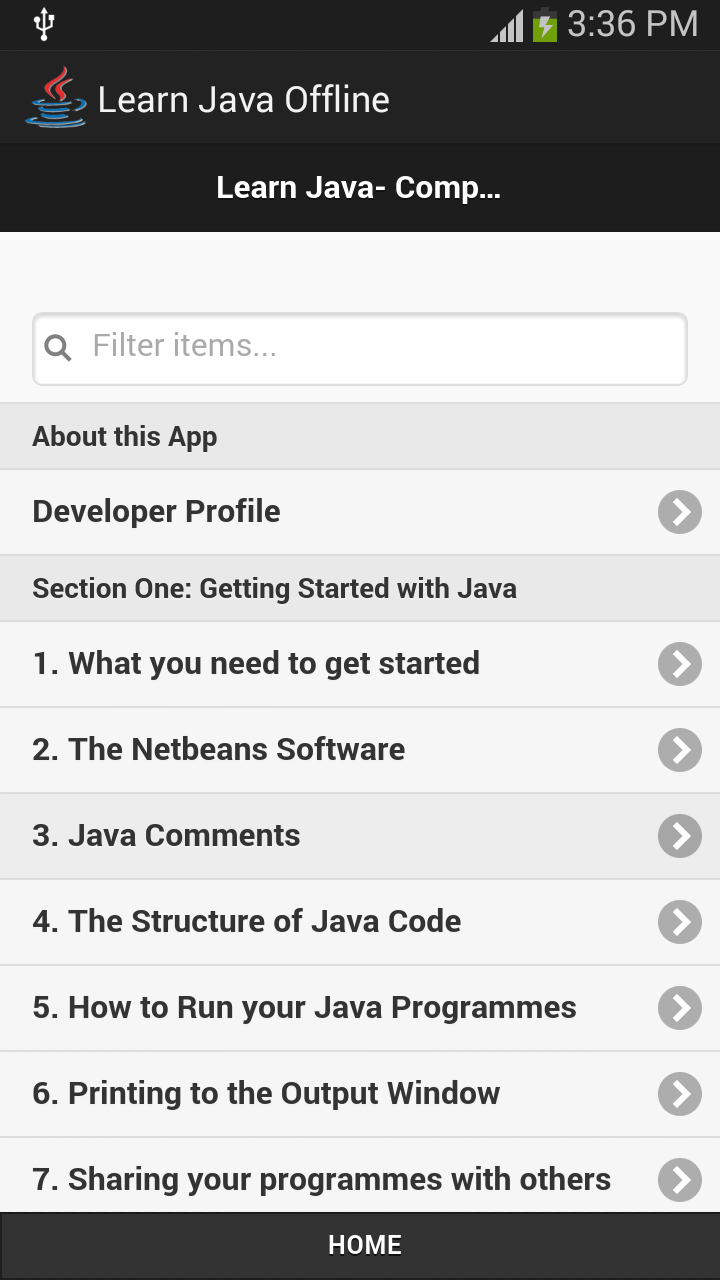Open 4. The Structure of Java Code
Viewport: 720px width, 1280px height.
click(360, 922)
